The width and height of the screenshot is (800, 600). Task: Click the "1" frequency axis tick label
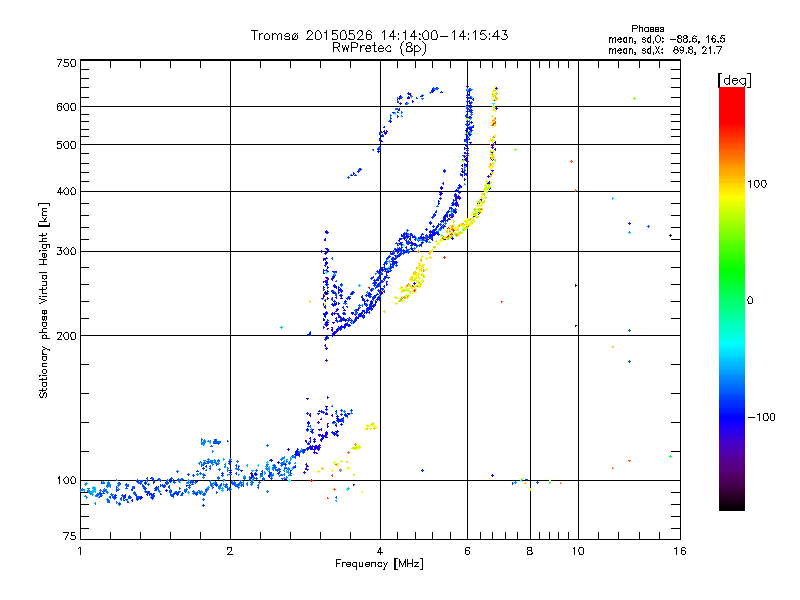point(80,551)
